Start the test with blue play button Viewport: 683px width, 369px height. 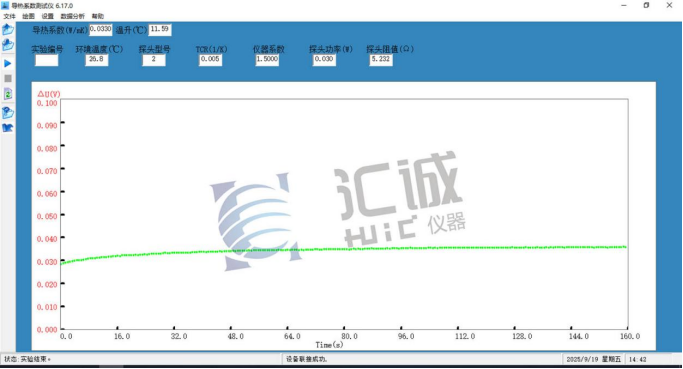click(x=8, y=64)
